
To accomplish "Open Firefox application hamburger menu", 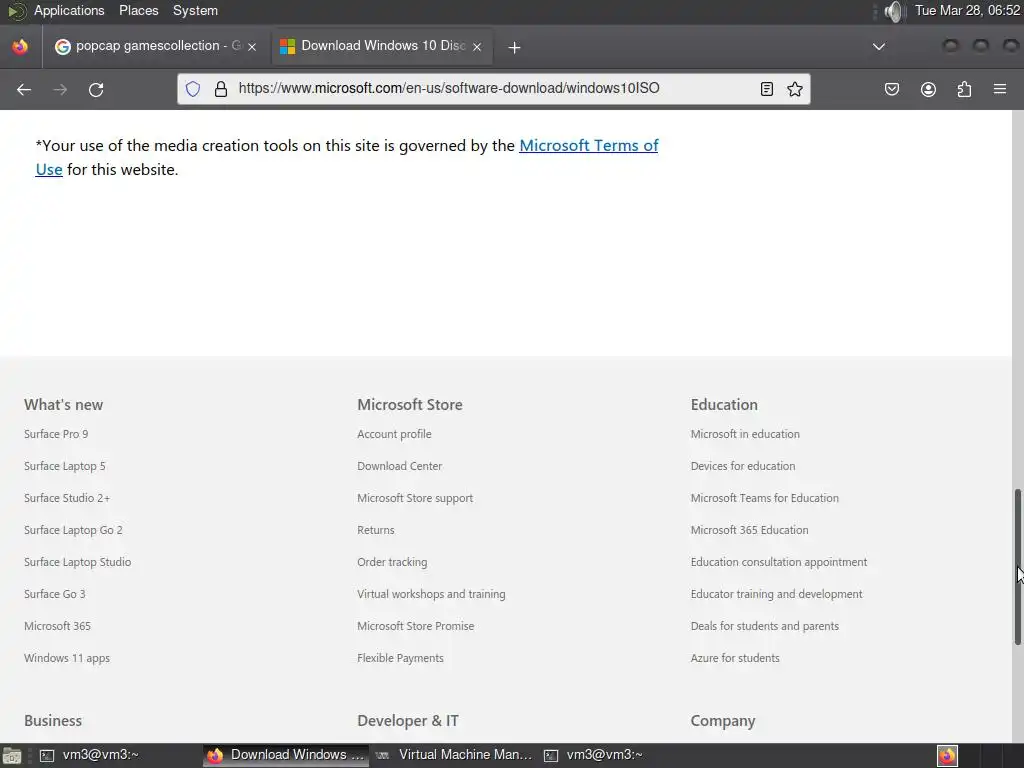I will (1000, 89).
